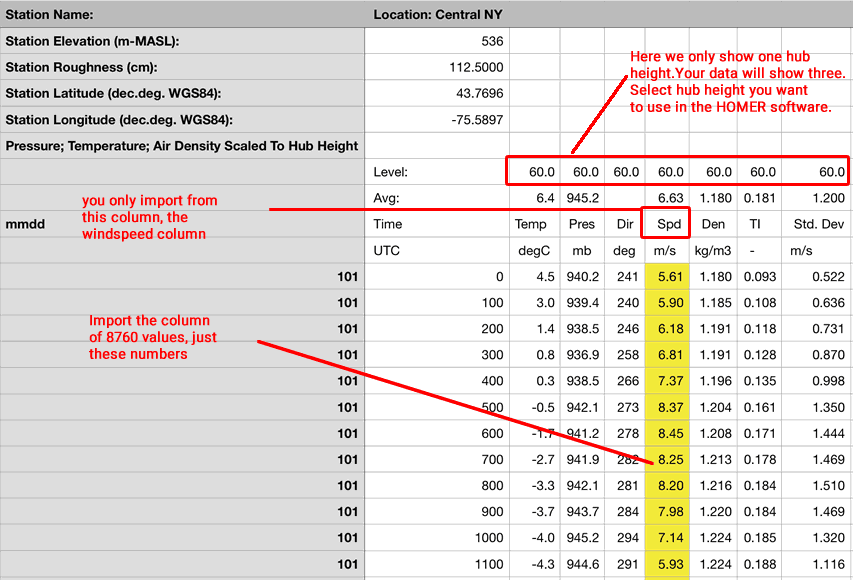Viewport: 853px width, 580px height.
Task: Select the wind speed cell showing 8.45
Action: (x=670, y=433)
